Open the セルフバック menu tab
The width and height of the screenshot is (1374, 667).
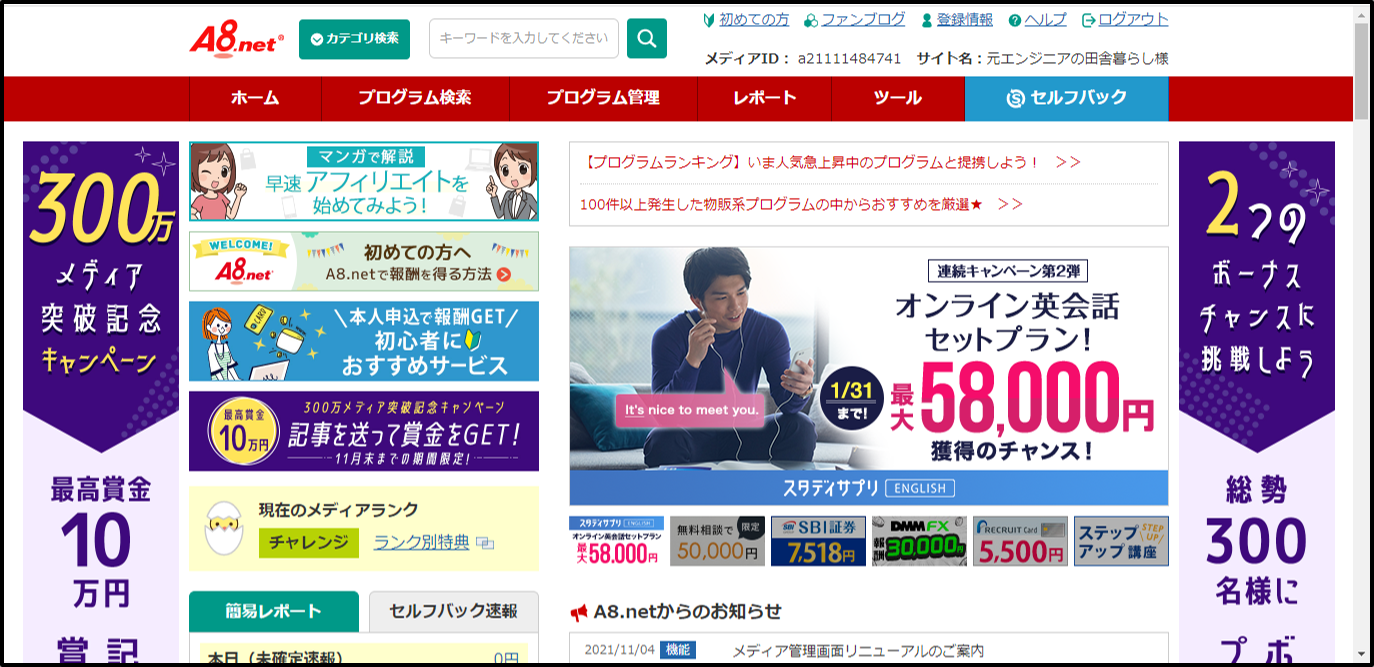[1066, 98]
